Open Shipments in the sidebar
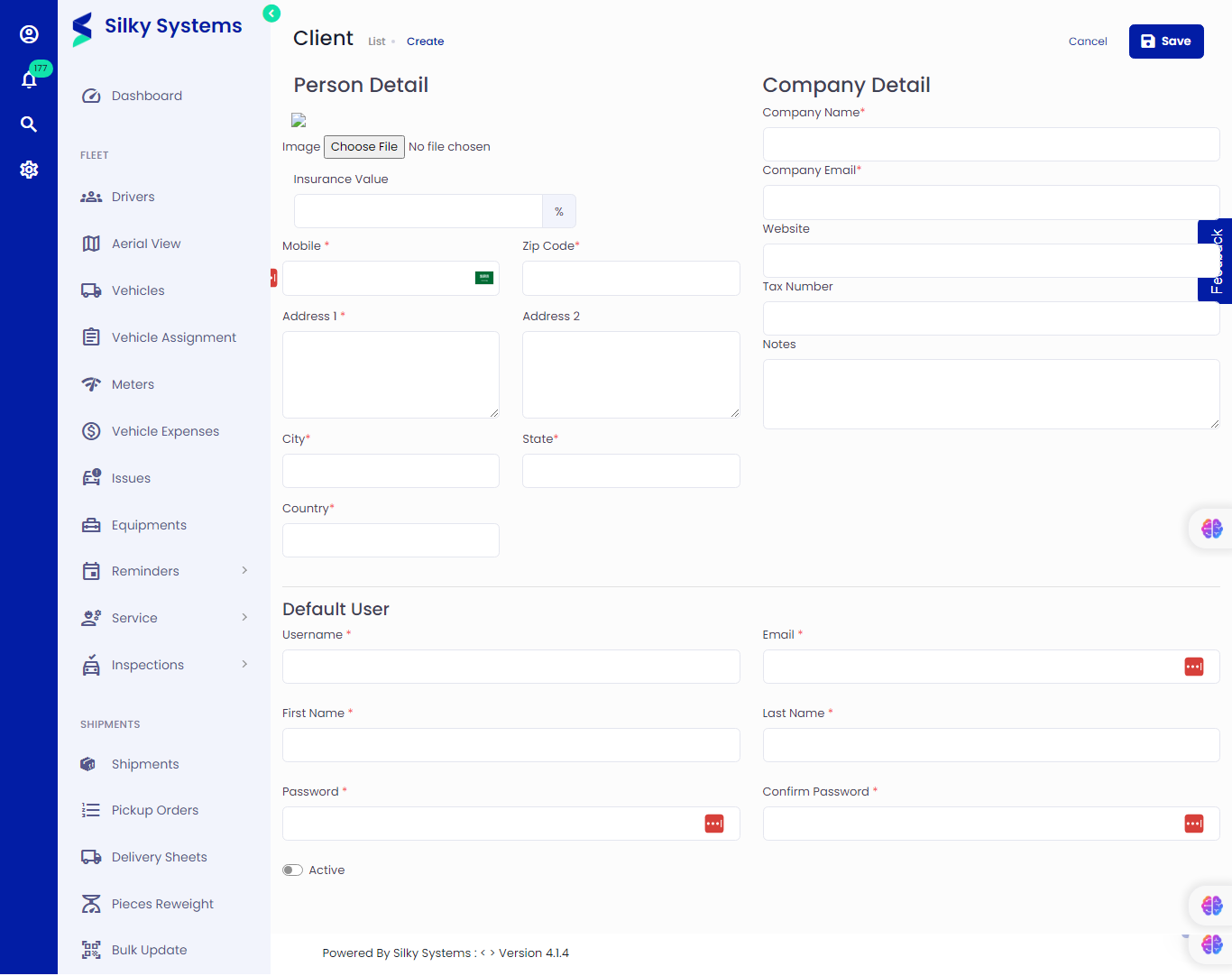1232x976 pixels. [x=145, y=764]
